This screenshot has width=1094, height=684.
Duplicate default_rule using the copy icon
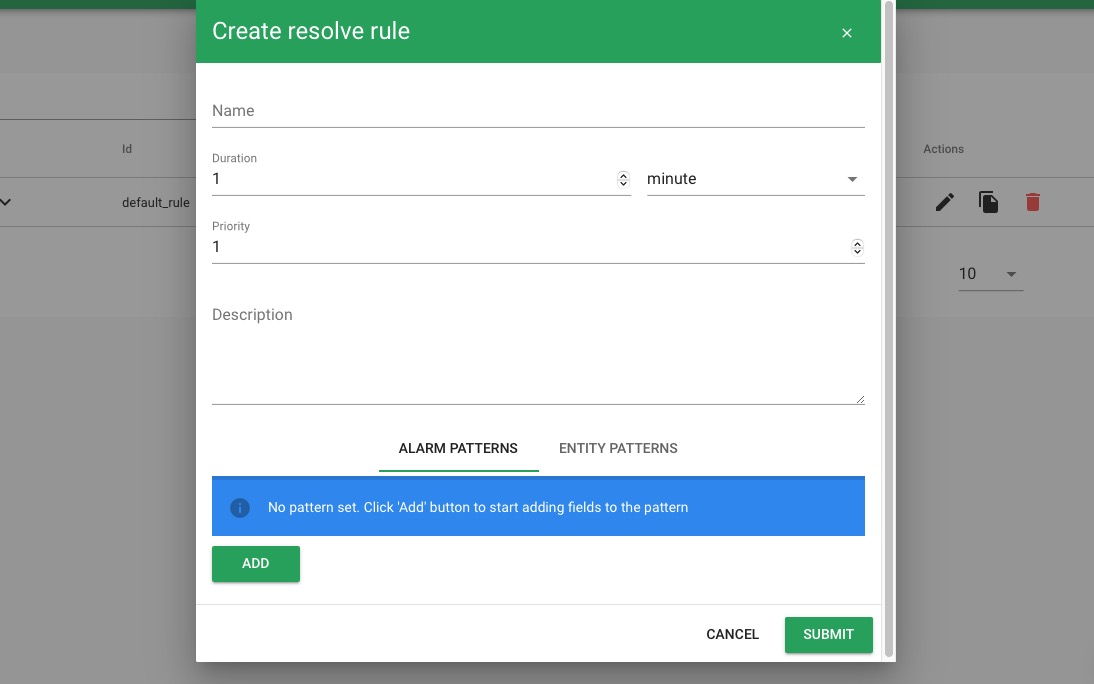coord(988,202)
